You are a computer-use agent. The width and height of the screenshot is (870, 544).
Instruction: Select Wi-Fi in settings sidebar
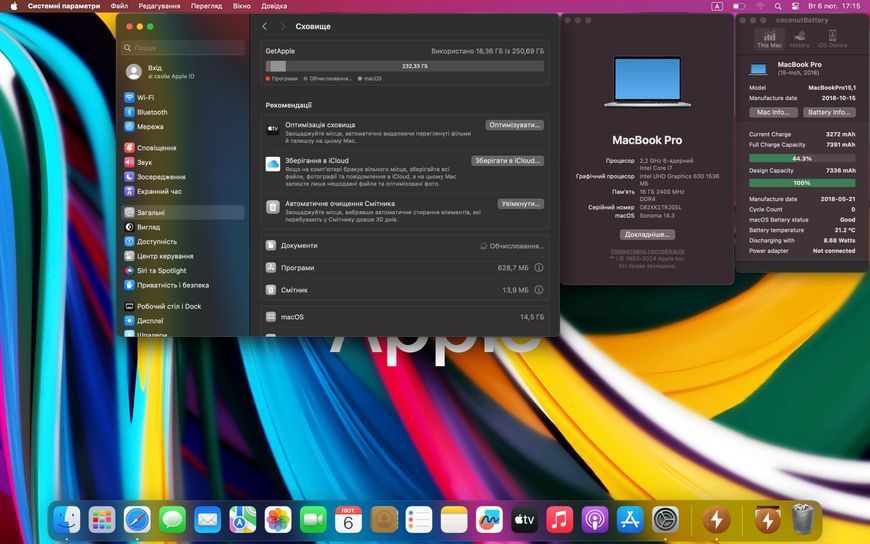pos(183,98)
